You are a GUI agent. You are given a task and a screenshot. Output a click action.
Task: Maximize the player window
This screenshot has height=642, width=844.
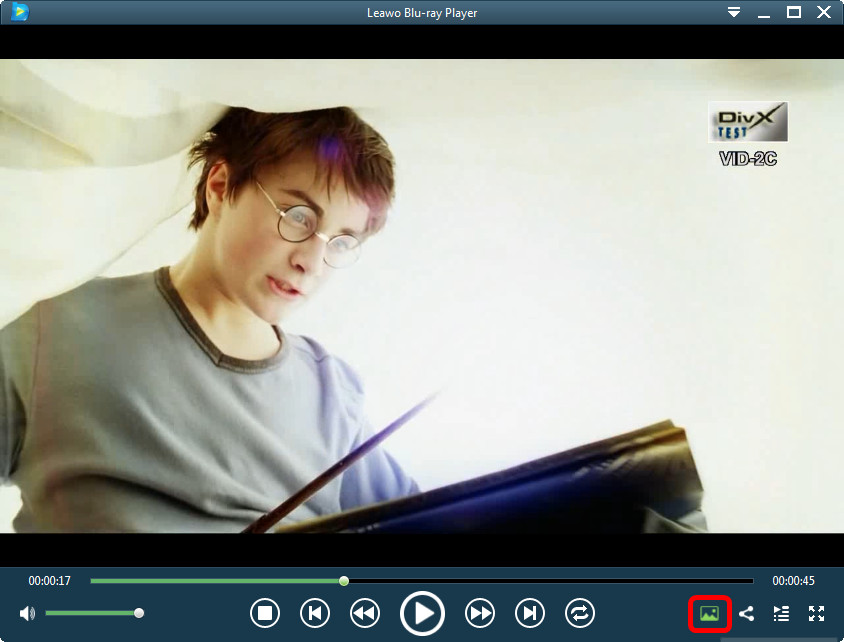794,12
